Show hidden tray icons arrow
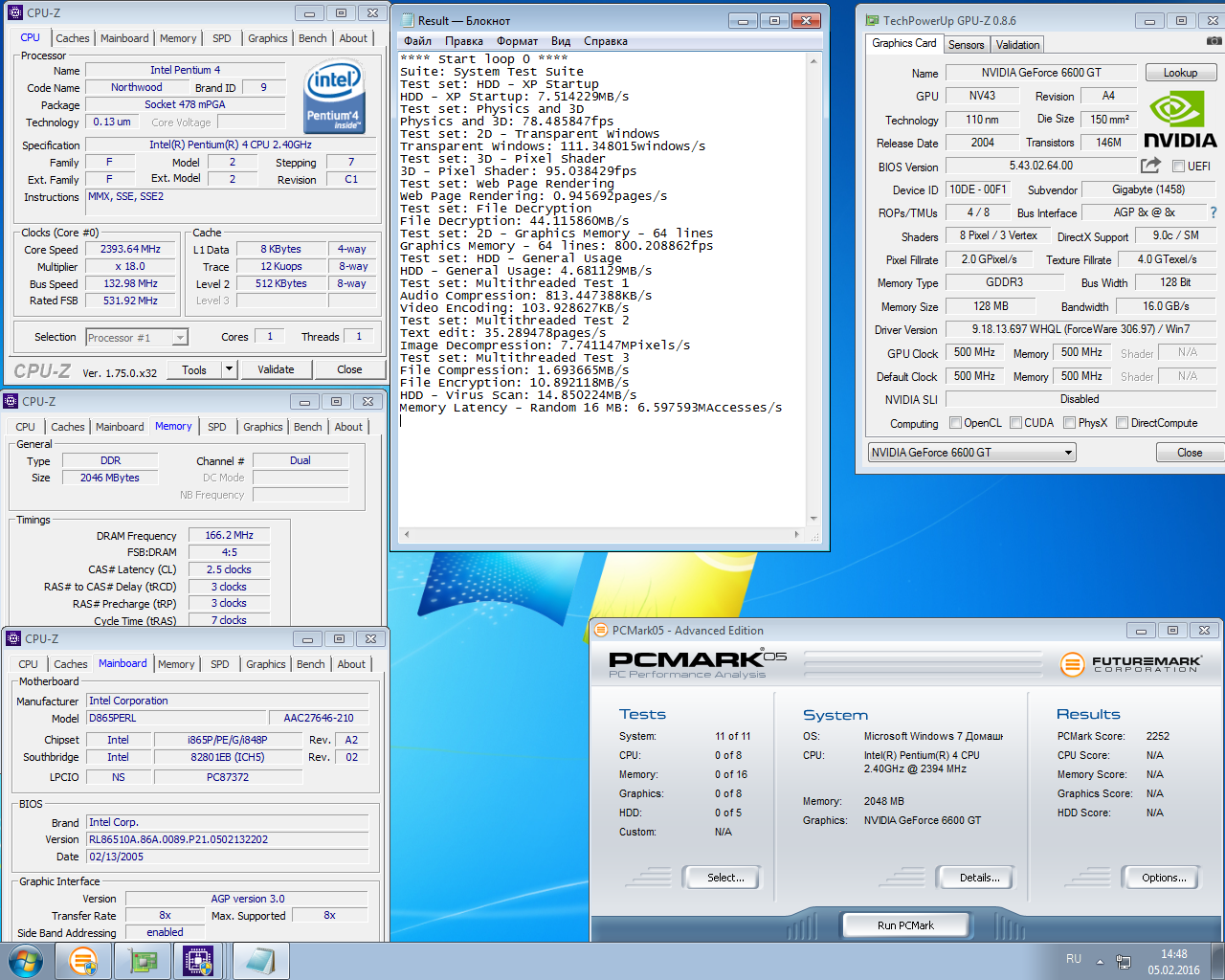Viewport: 1225px width, 980px height. pos(1100,961)
